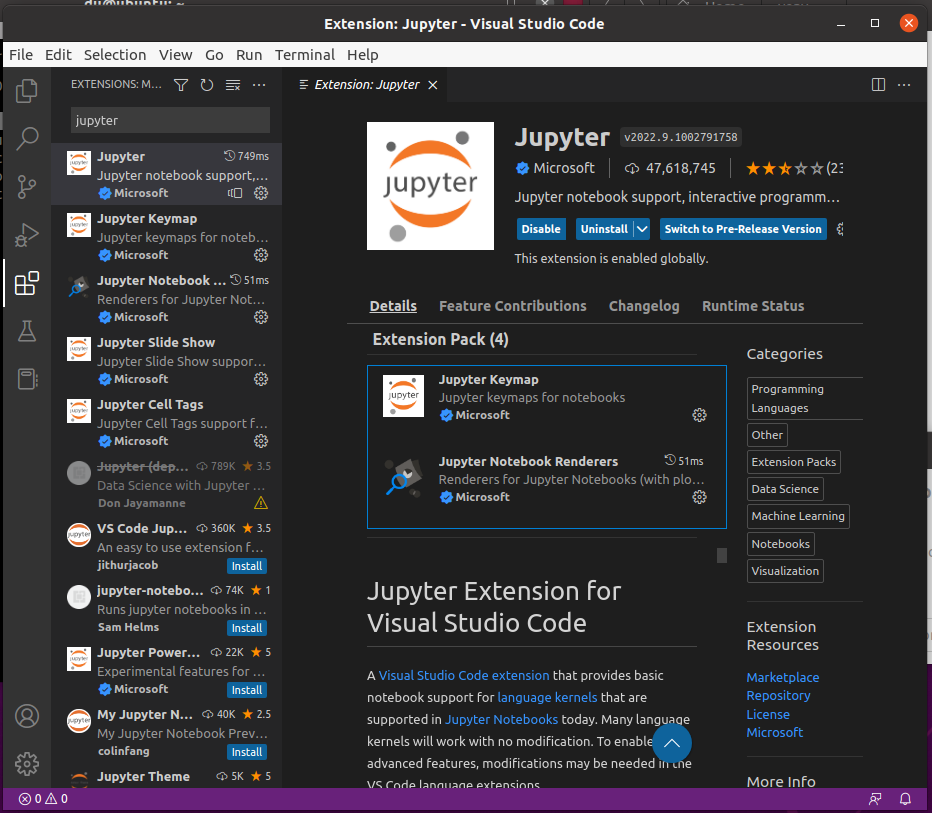The image size is (932, 813).
Task: Switch to the Changelog tab
Action: pos(644,306)
